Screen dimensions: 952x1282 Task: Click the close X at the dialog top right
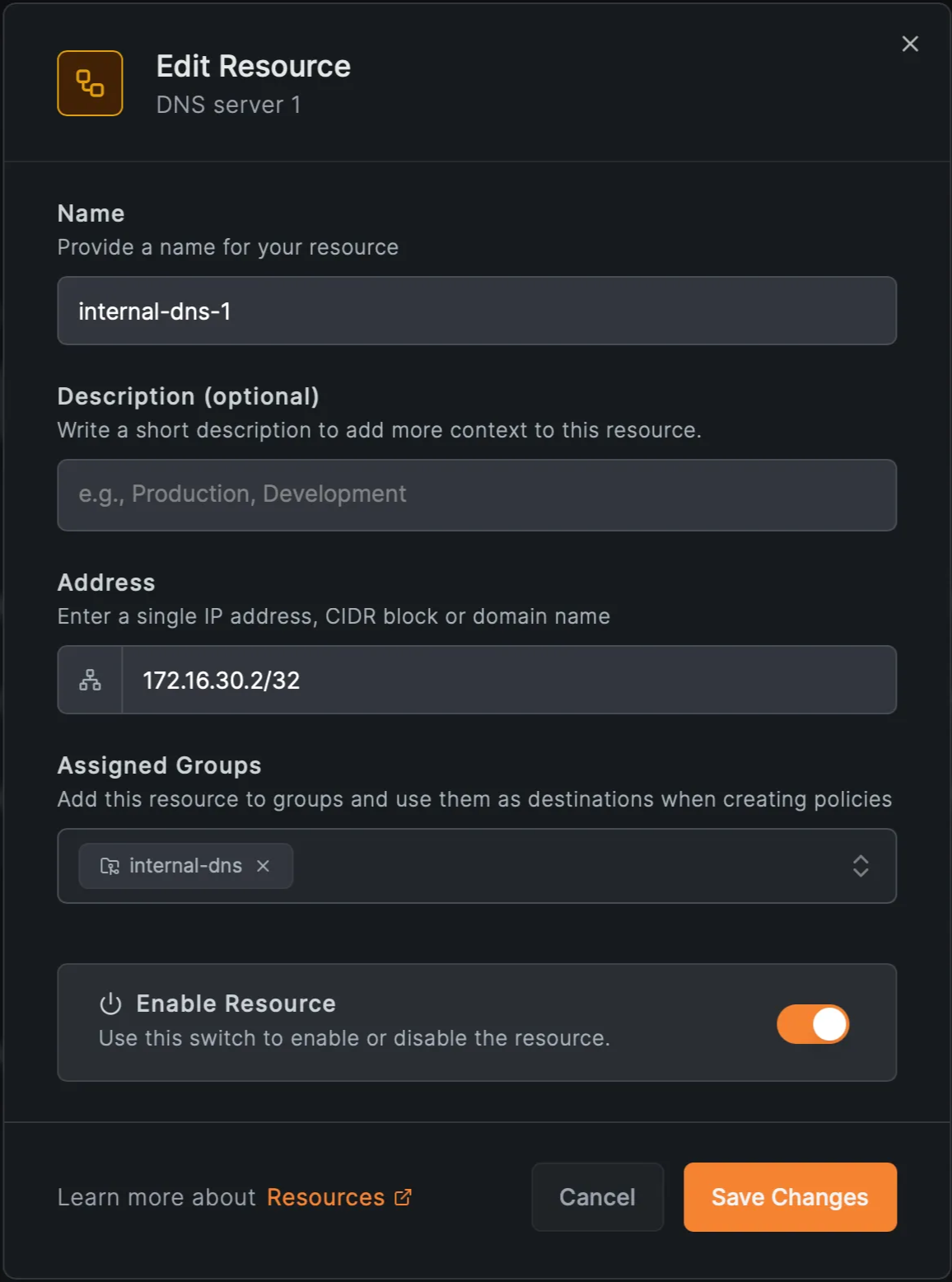tap(910, 44)
